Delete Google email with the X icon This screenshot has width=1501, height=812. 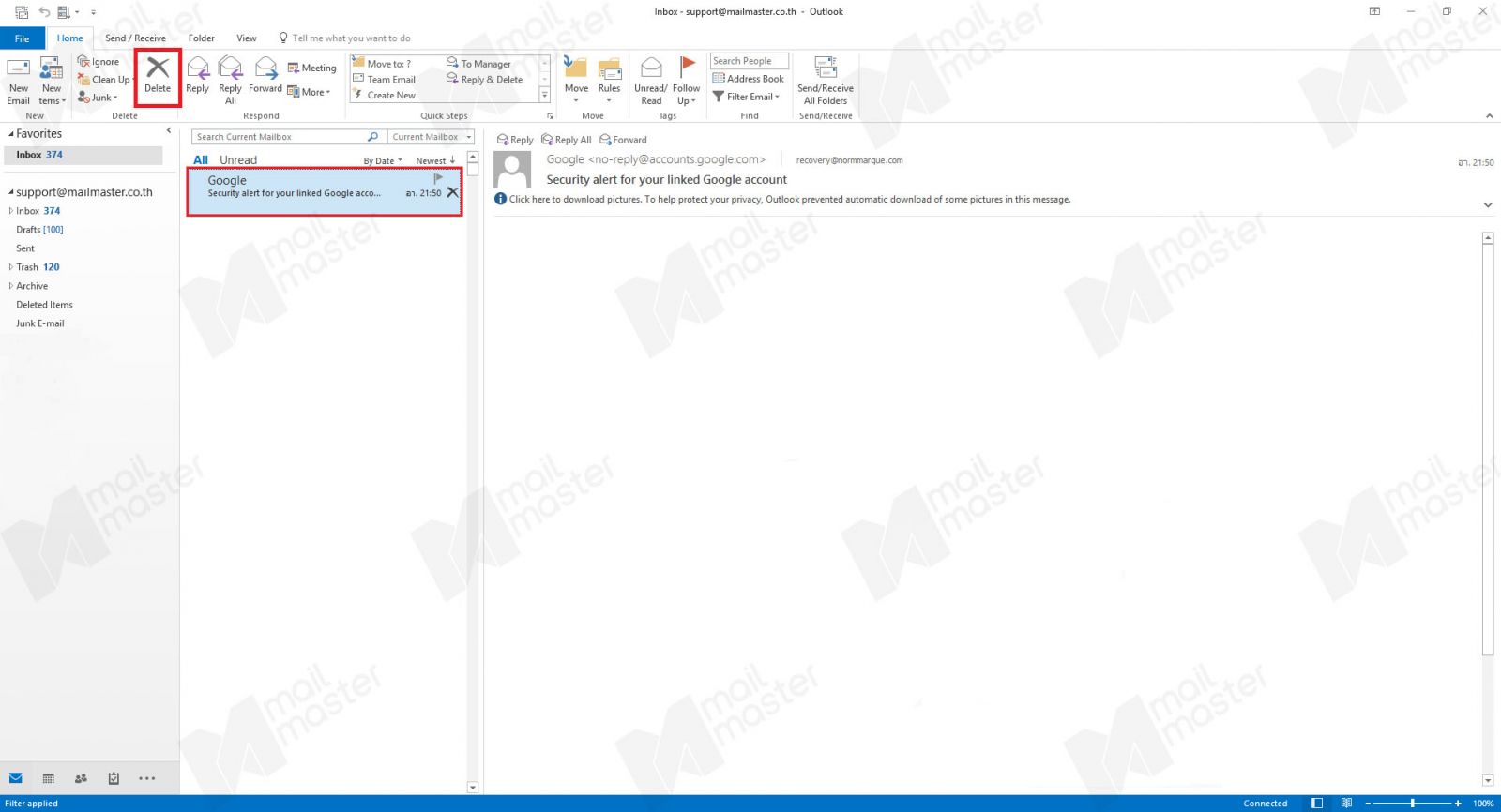pyautogui.click(x=452, y=192)
